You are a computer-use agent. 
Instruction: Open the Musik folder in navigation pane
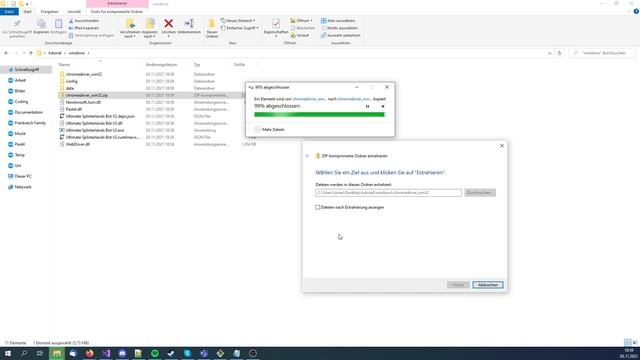(20, 133)
